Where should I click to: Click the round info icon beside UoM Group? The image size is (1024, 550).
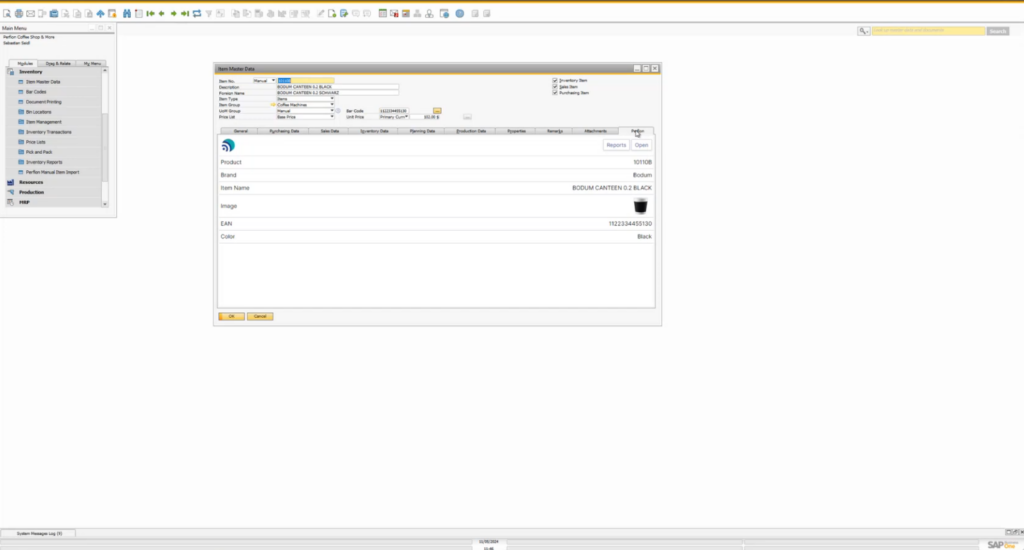click(x=338, y=111)
